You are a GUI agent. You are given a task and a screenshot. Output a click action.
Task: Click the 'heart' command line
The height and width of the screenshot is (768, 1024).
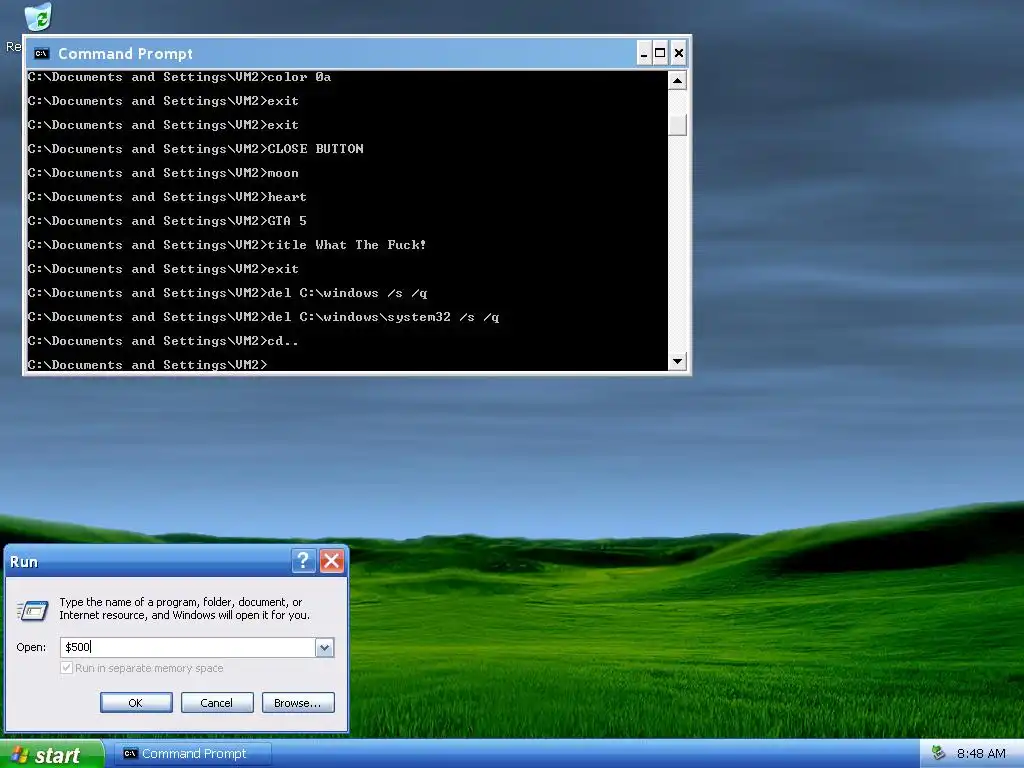pos(167,197)
